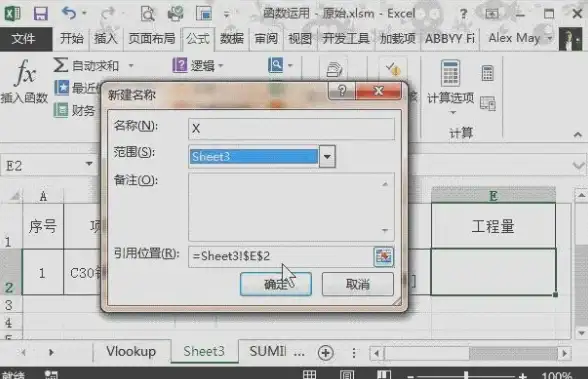588x379 pixels.
Task: Switch to Page Layout view icon
Action: tap(347, 375)
